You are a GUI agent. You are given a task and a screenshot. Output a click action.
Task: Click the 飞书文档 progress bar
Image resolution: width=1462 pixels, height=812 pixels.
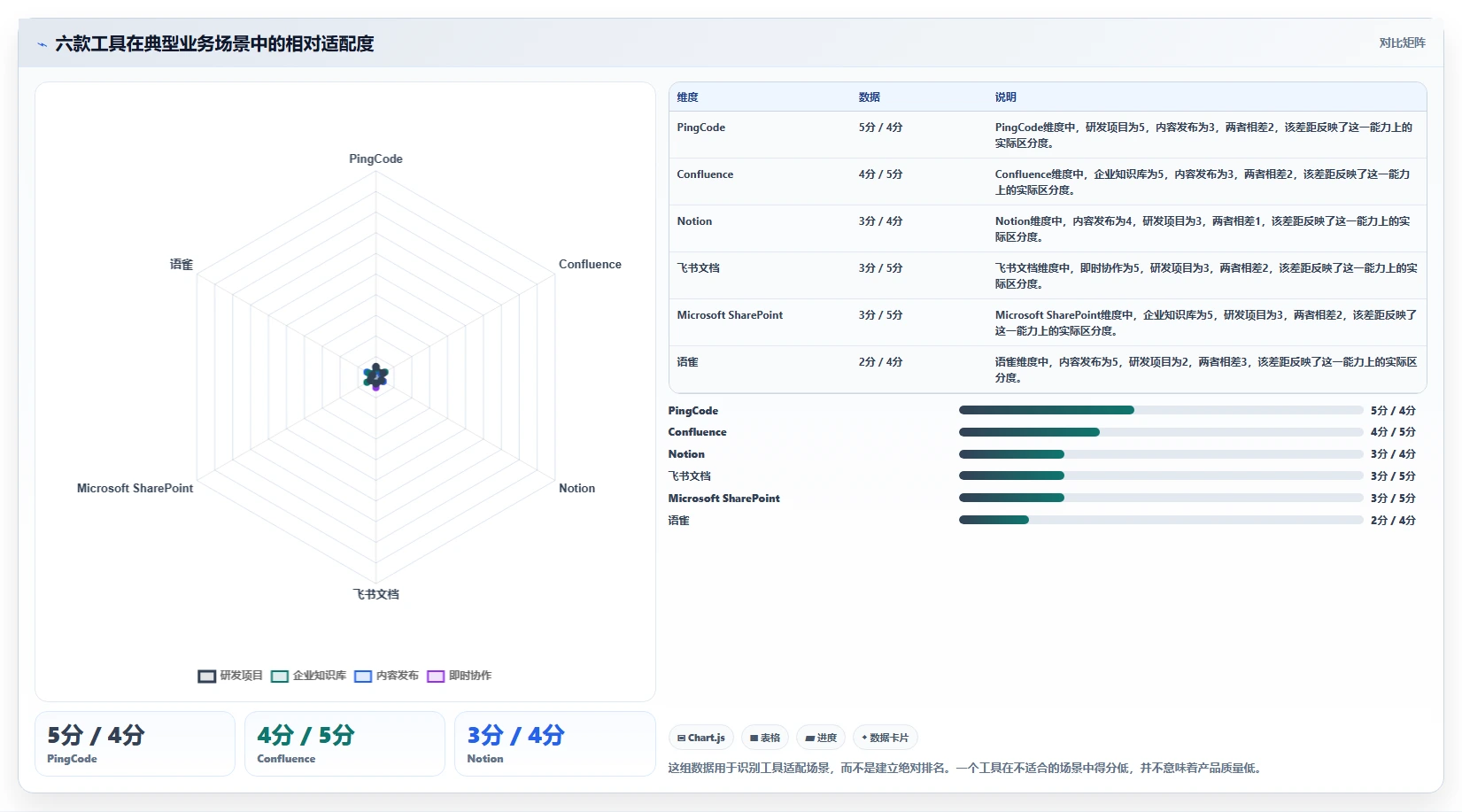1161,476
